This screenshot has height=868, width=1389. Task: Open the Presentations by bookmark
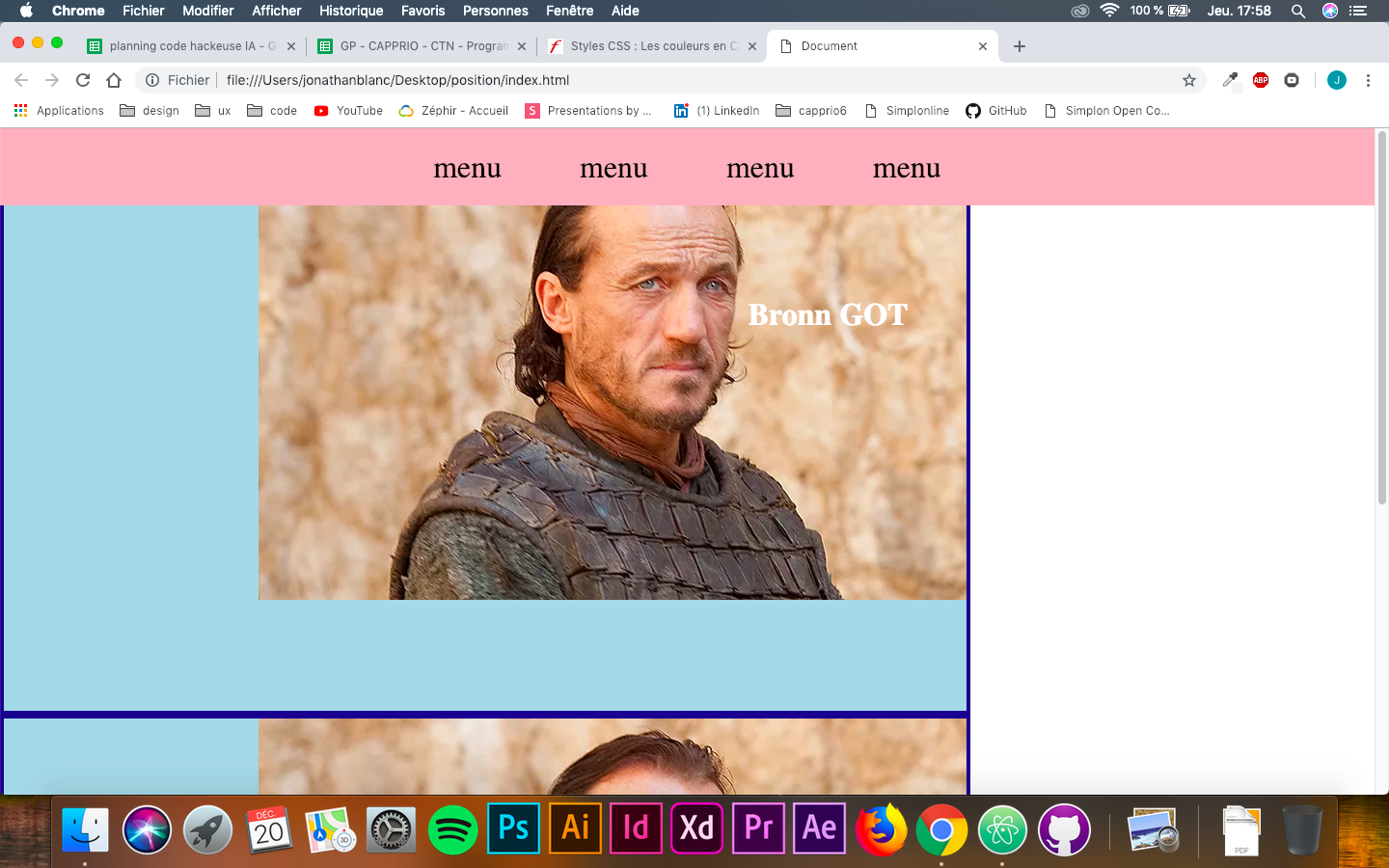588,111
